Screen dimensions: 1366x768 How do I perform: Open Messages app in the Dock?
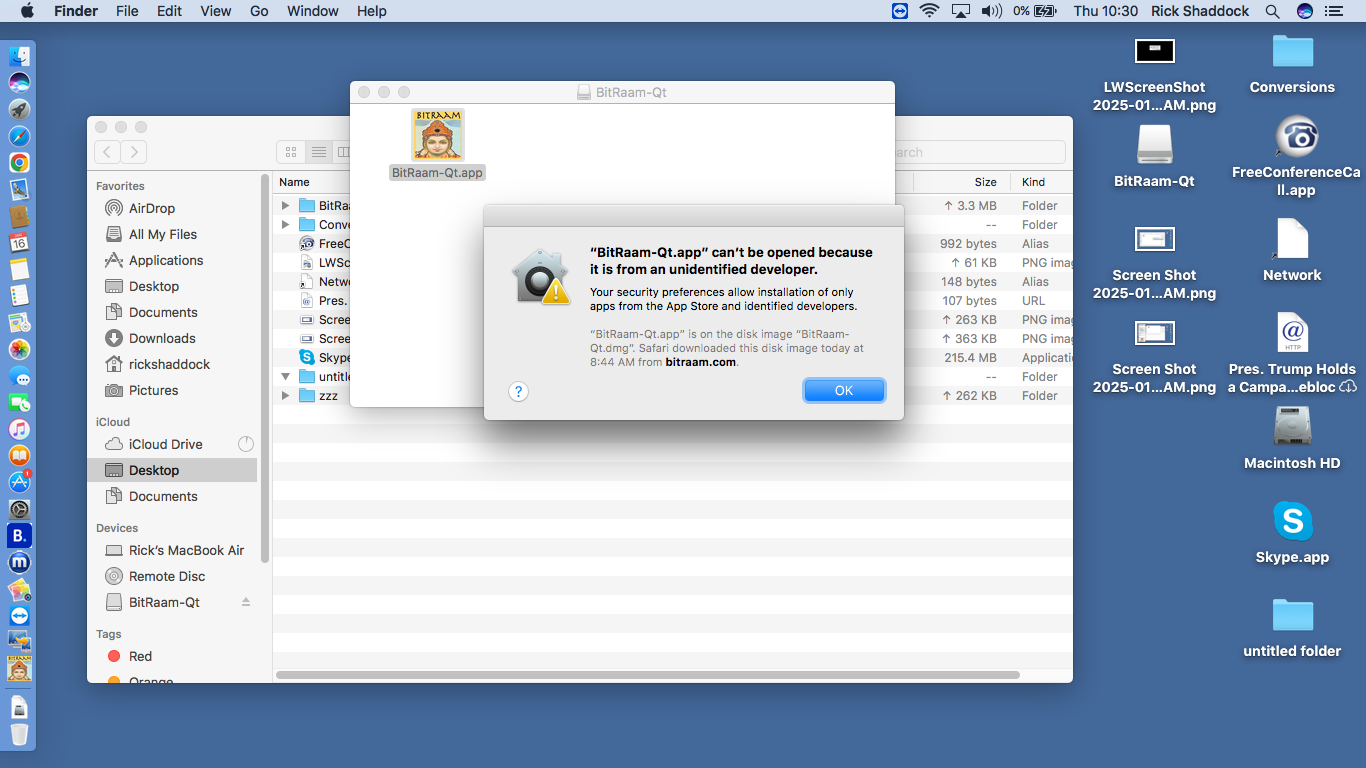19,376
